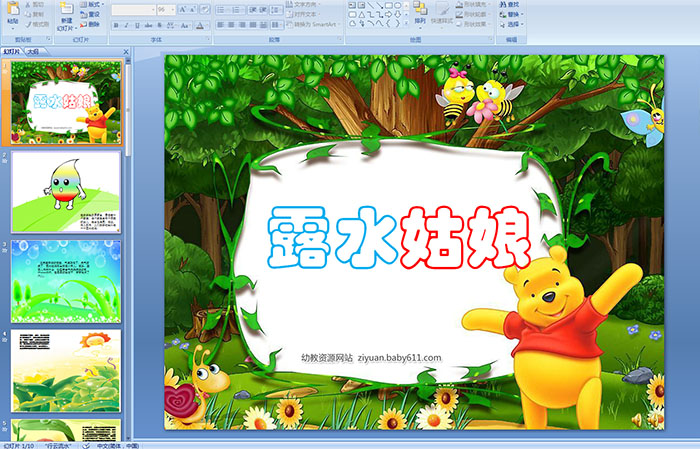Screen dimensions: 700x449
Task: Toggle Italic text formatting
Action: pyautogui.click(x=125, y=25)
